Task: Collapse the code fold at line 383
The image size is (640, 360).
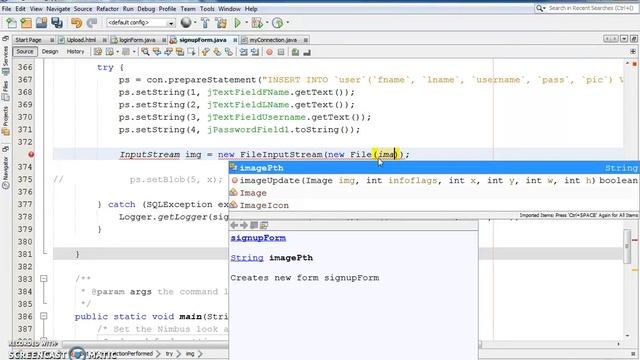Action: coord(44,279)
